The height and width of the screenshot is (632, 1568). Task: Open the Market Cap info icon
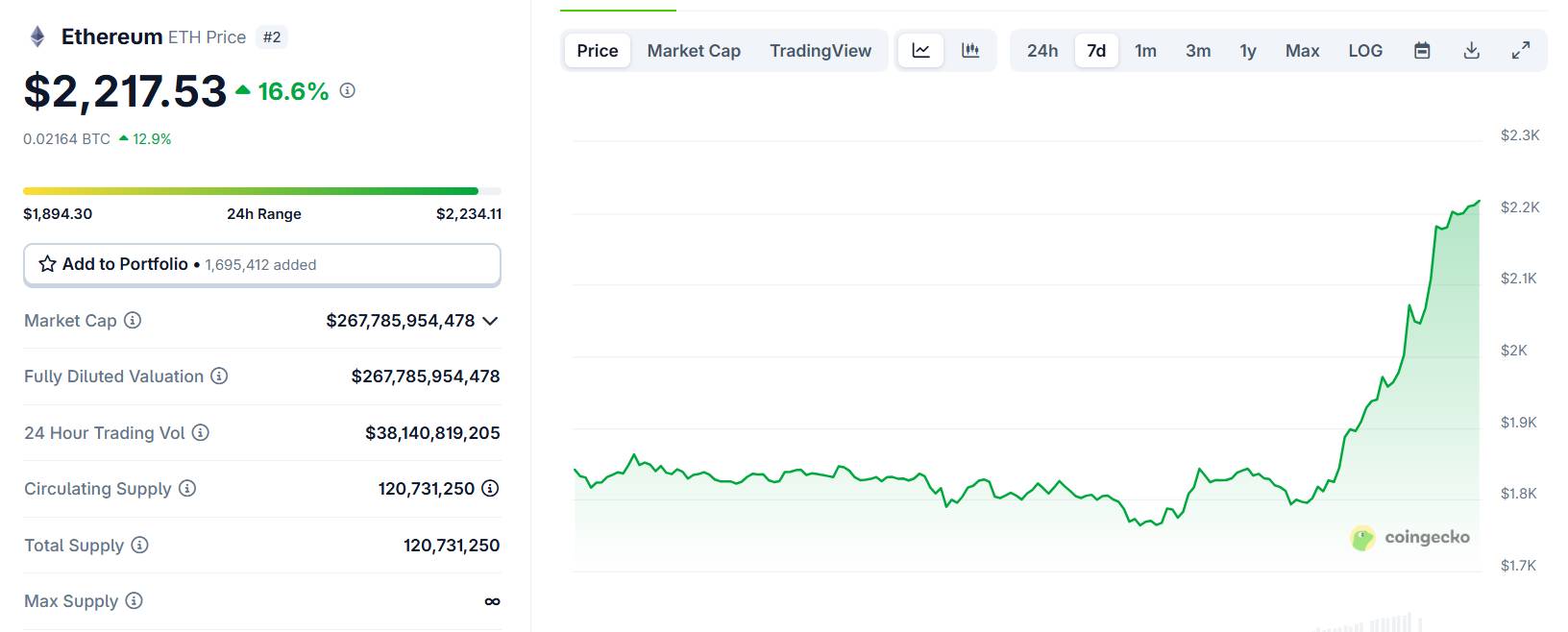point(133,320)
